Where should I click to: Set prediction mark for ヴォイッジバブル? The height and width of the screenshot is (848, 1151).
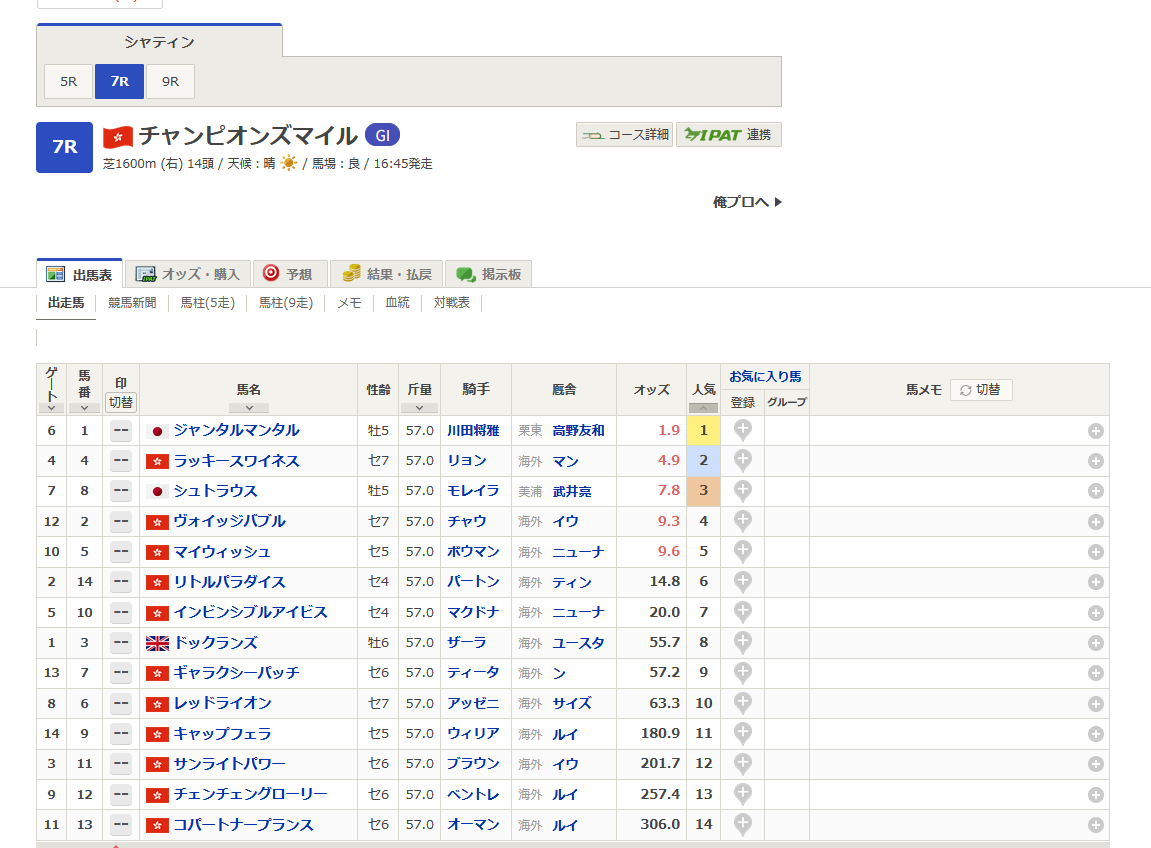click(121, 522)
